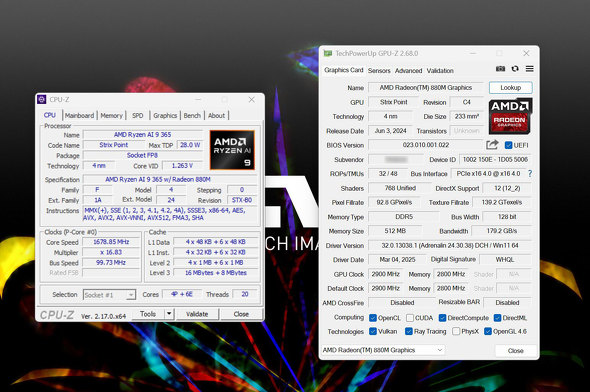Open the SPD tab in CPU-Z
The width and height of the screenshot is (590, 392).
pyautogui.click(x=137, y=115)
